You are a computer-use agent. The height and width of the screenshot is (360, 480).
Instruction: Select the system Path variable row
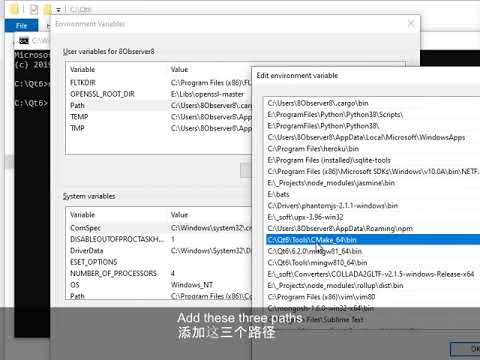[158, 296]
